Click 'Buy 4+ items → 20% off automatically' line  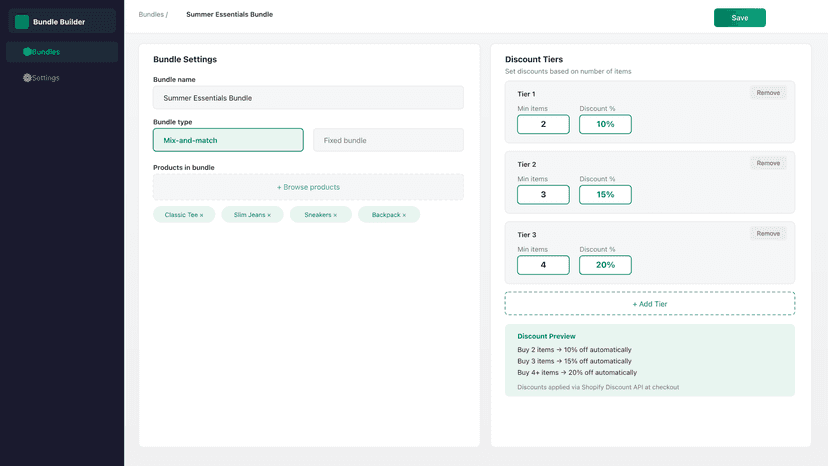(577, 372)
